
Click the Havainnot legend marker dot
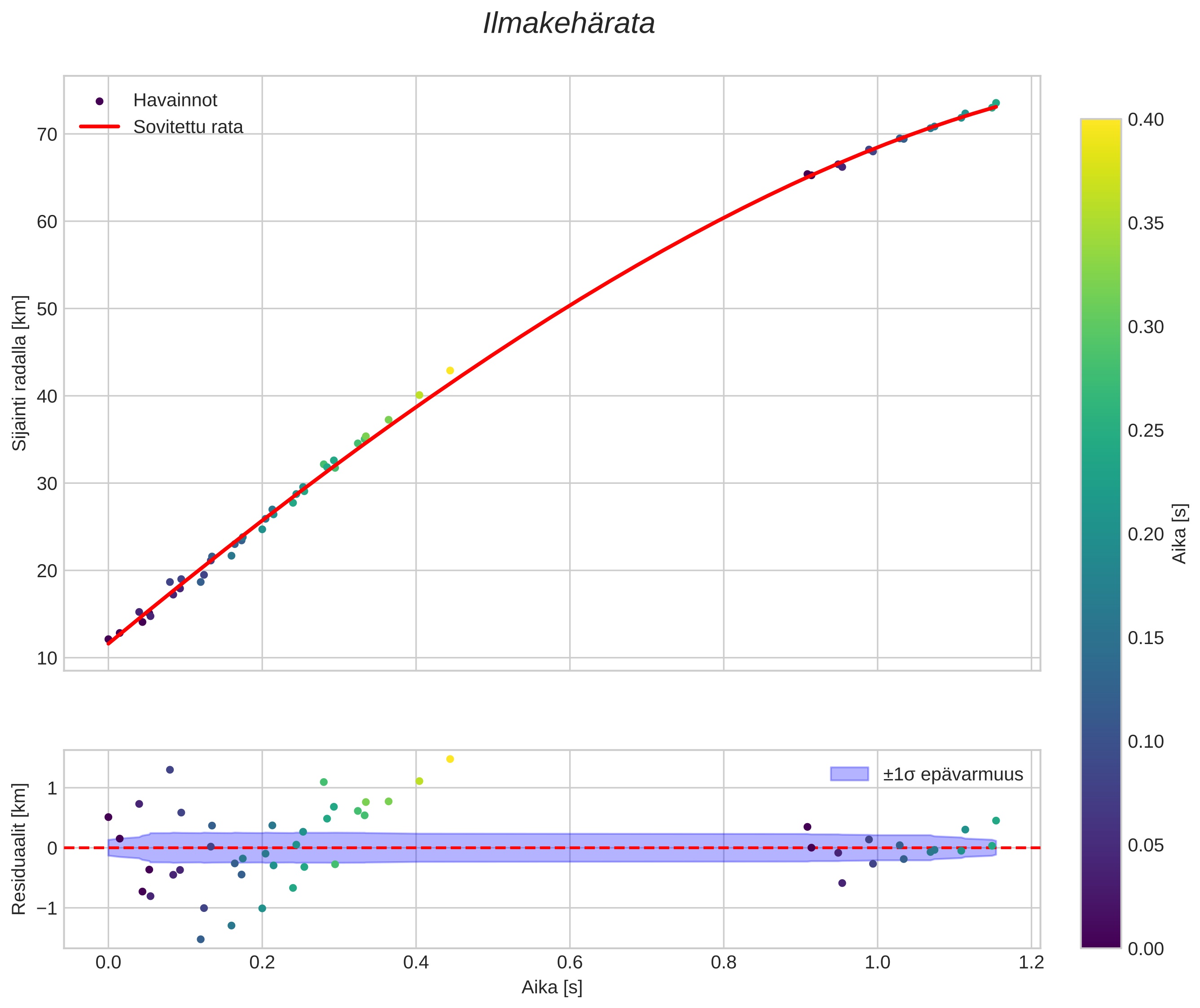(100, 101)
